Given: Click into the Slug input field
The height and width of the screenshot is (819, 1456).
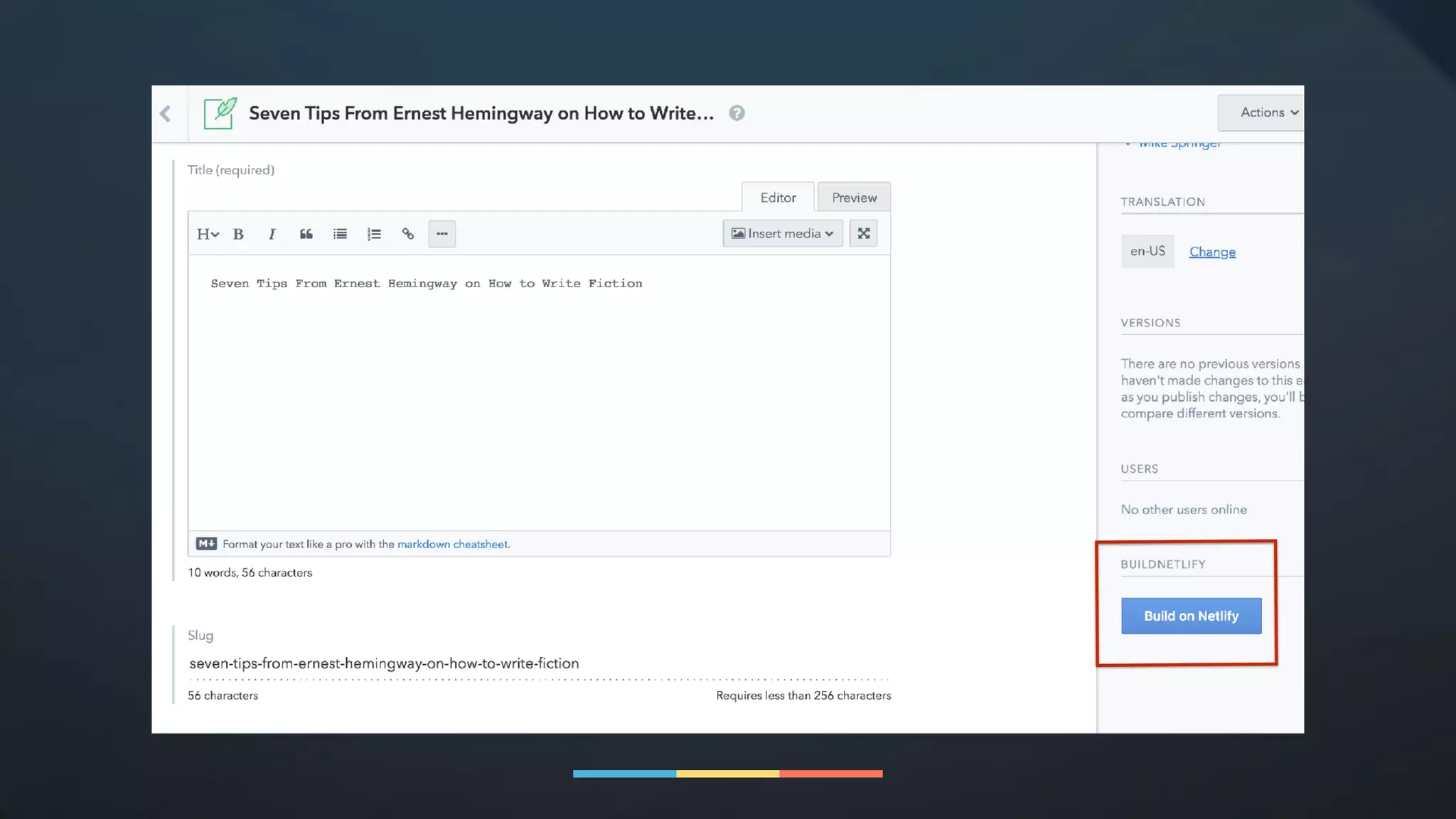Looking at the screenshot, I should click(x=538, y=663).
